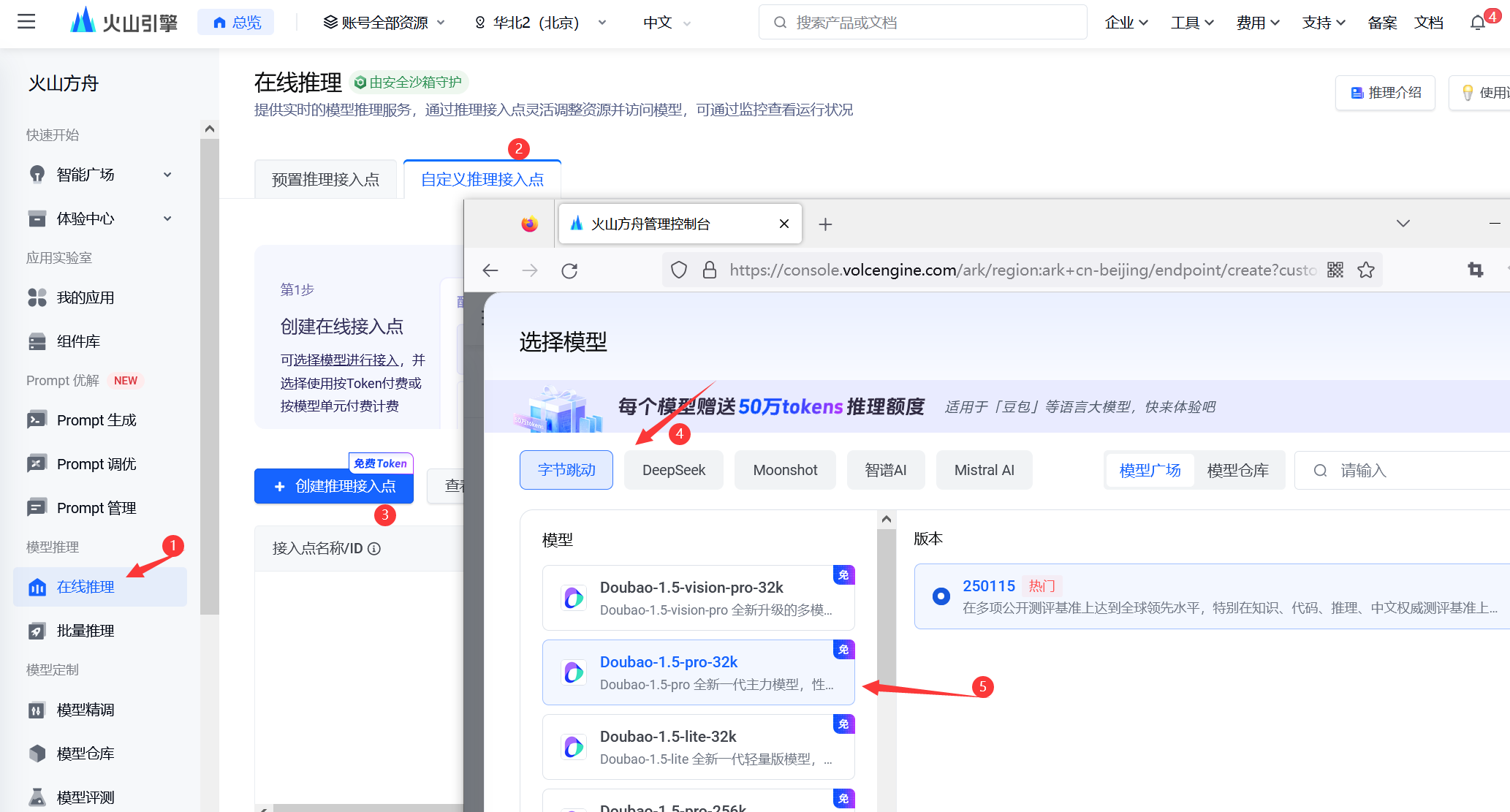Click the 智能广场 sidebar icon
Screen dimensions: 1510x812
(37, 175)
